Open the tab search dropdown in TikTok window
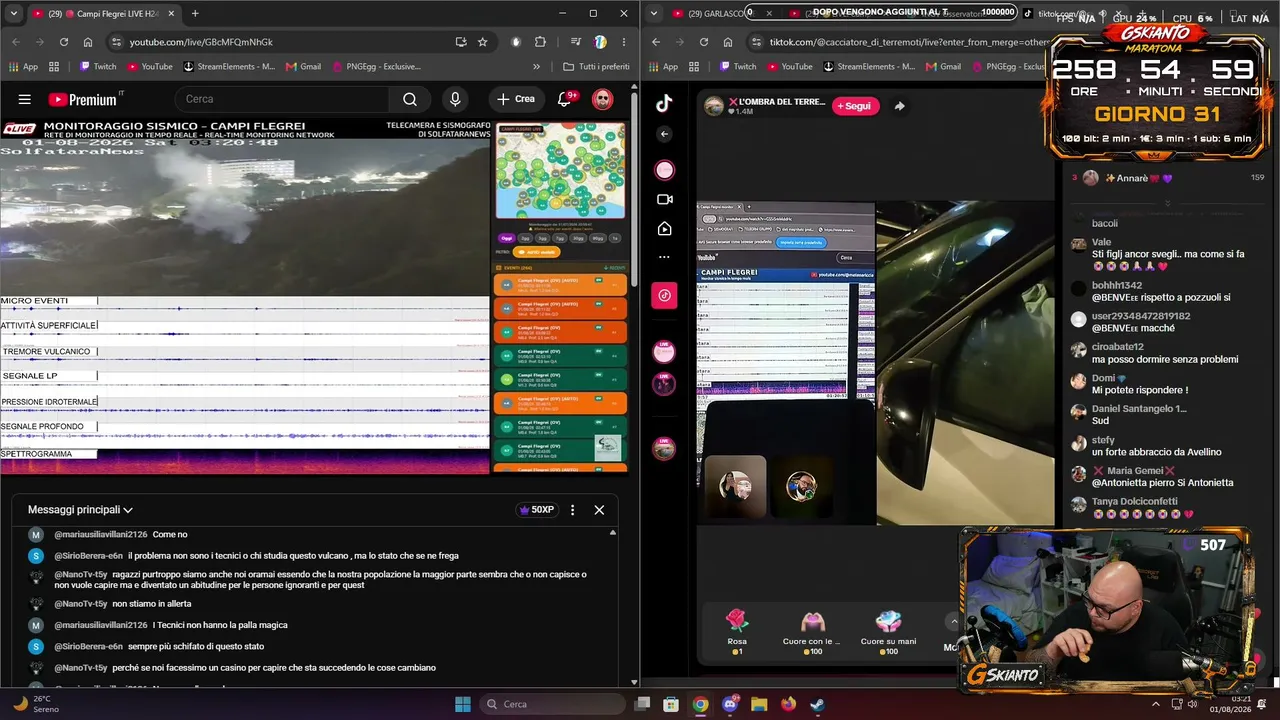The image size is (1280, 720). (654, 13)
